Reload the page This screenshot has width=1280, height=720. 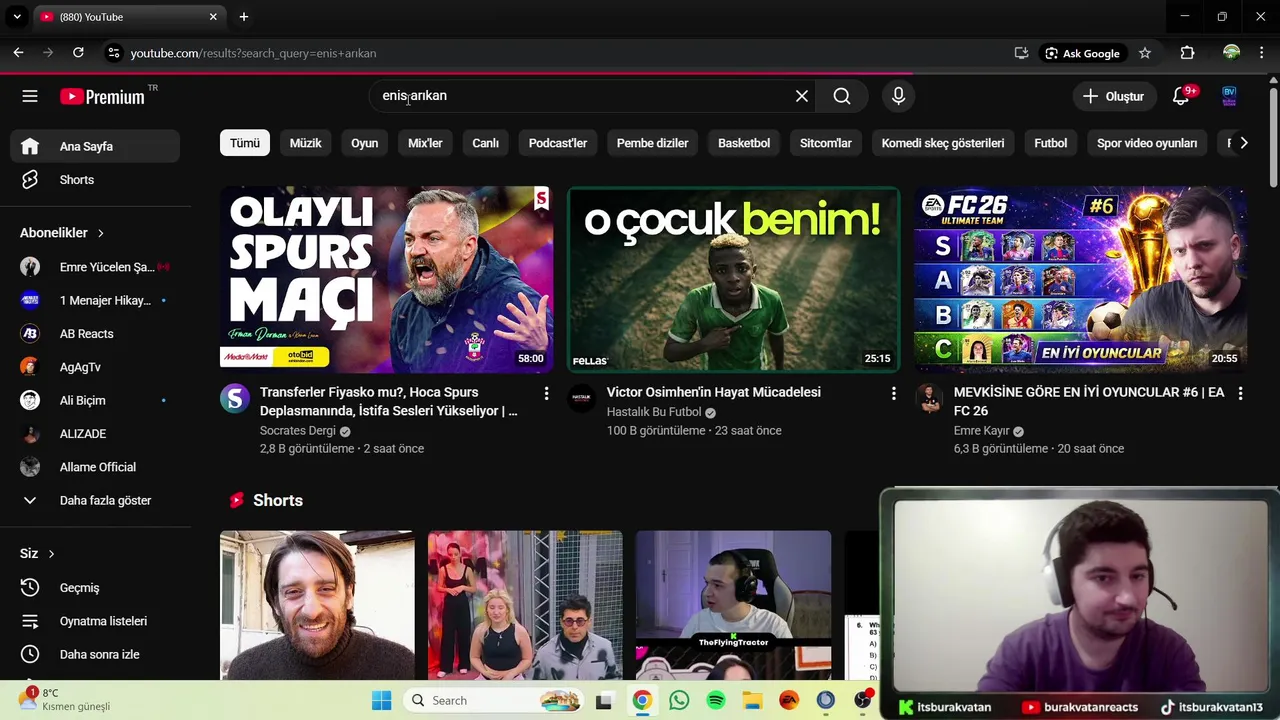(78, 53)
